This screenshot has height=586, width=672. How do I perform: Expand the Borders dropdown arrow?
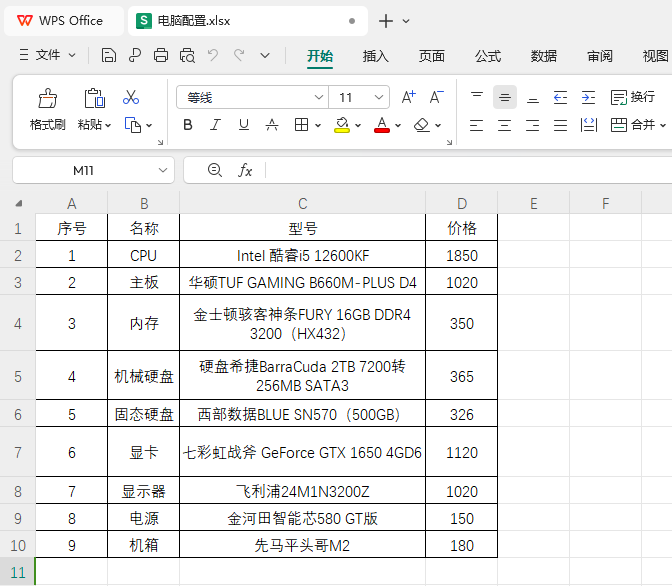coord(318,126)
